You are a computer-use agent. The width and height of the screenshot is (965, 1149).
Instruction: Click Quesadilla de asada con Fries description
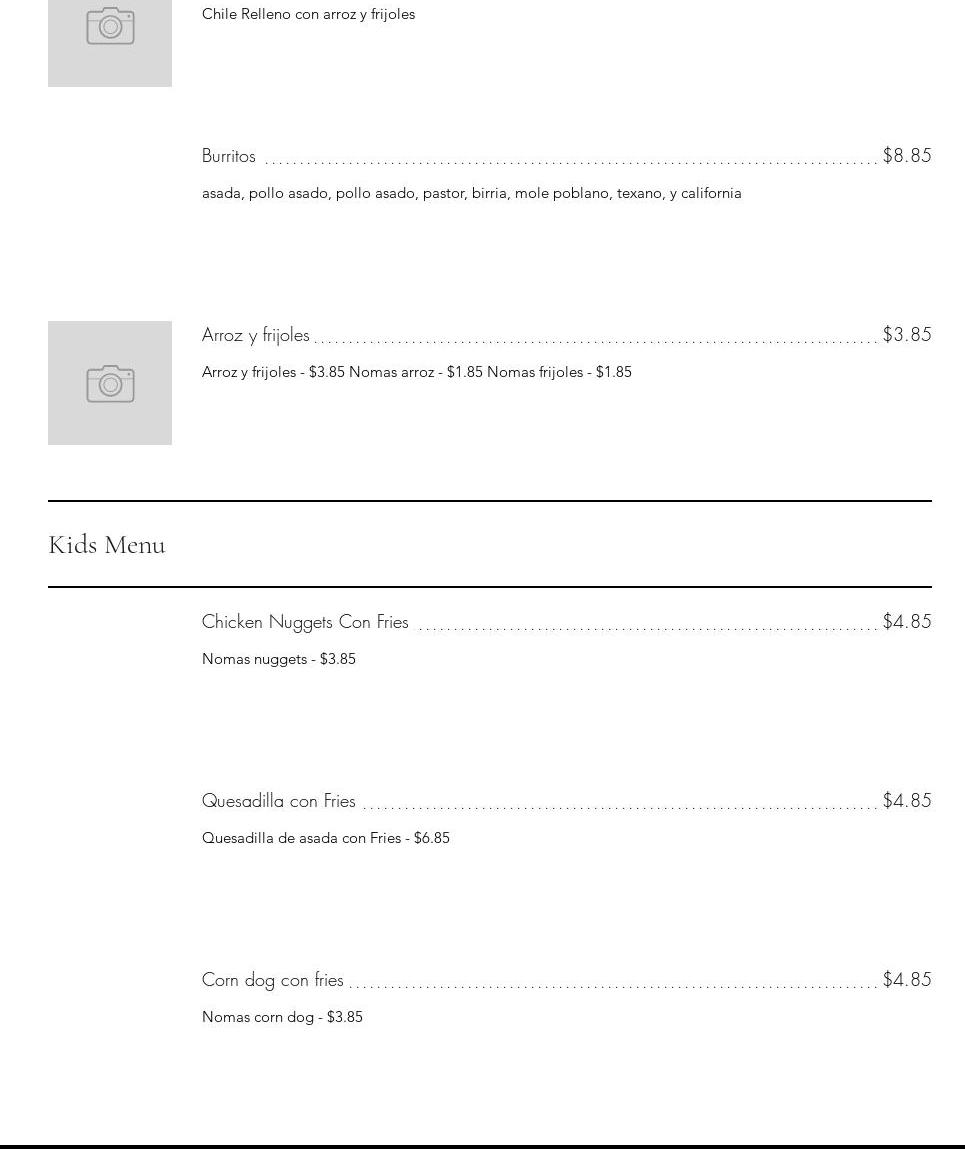click(325, 838)
